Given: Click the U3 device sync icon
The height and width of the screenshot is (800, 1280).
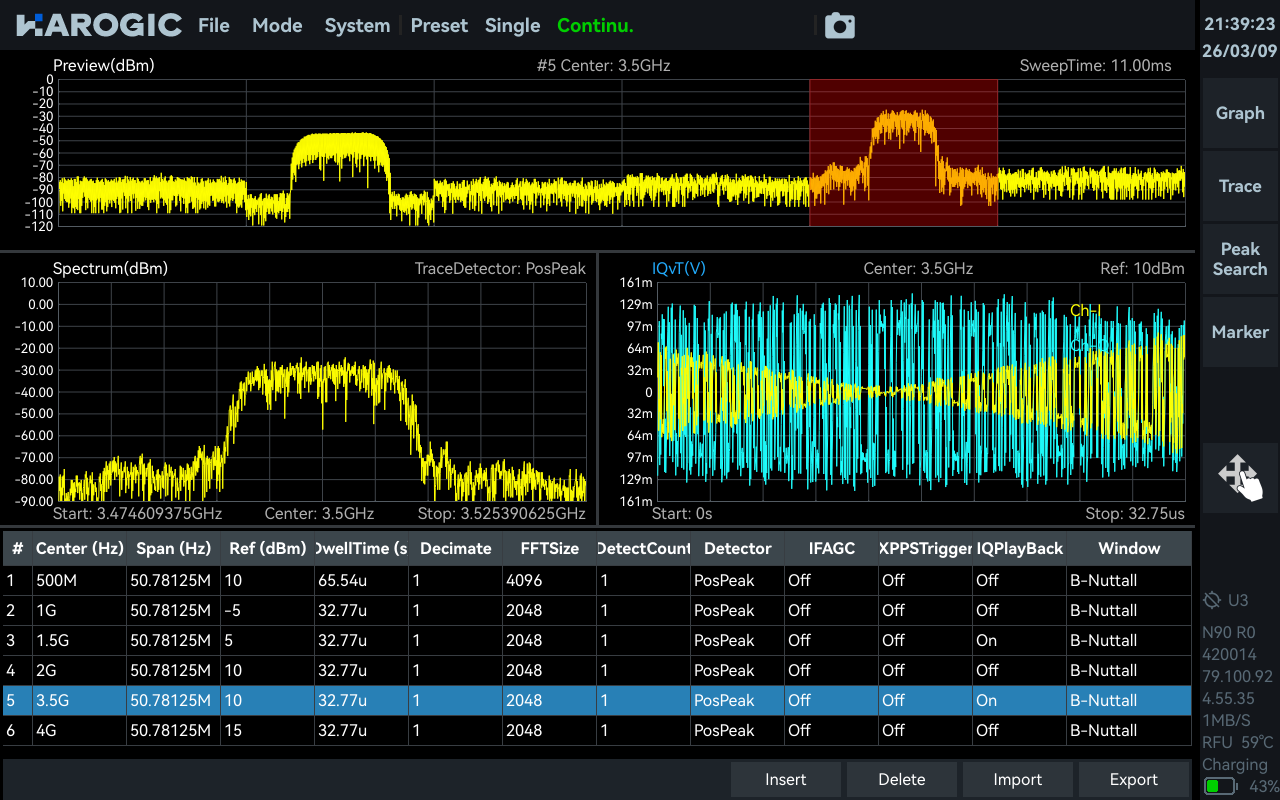Looking at the screenshot, I should coord(1213,600).
